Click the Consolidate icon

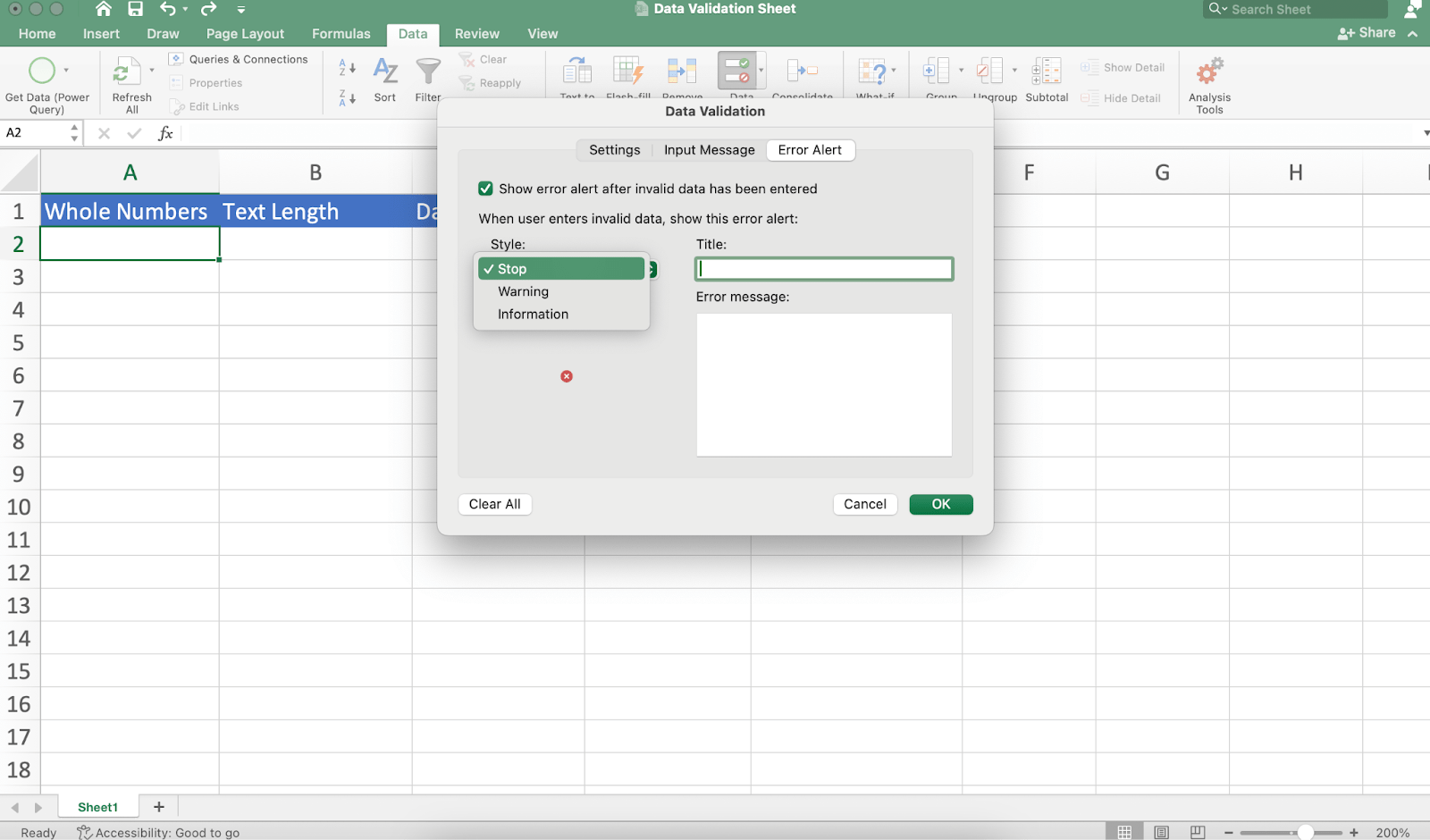(803, 71)
